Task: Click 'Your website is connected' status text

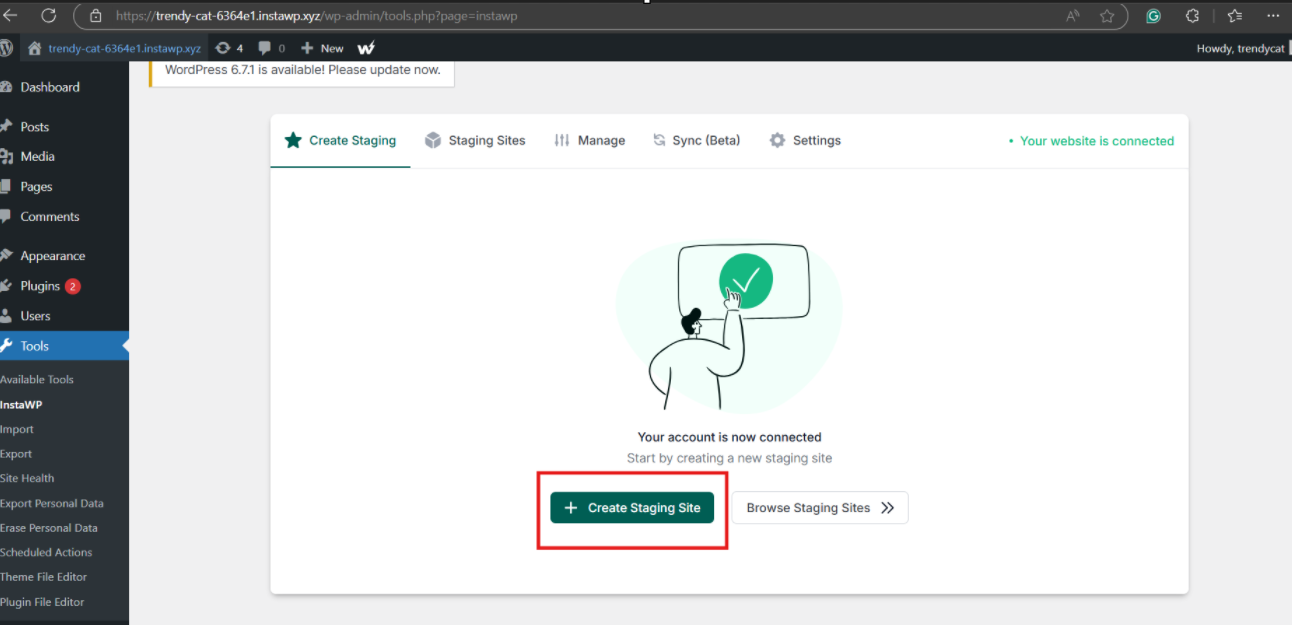Action: [x=1097, y=141]
